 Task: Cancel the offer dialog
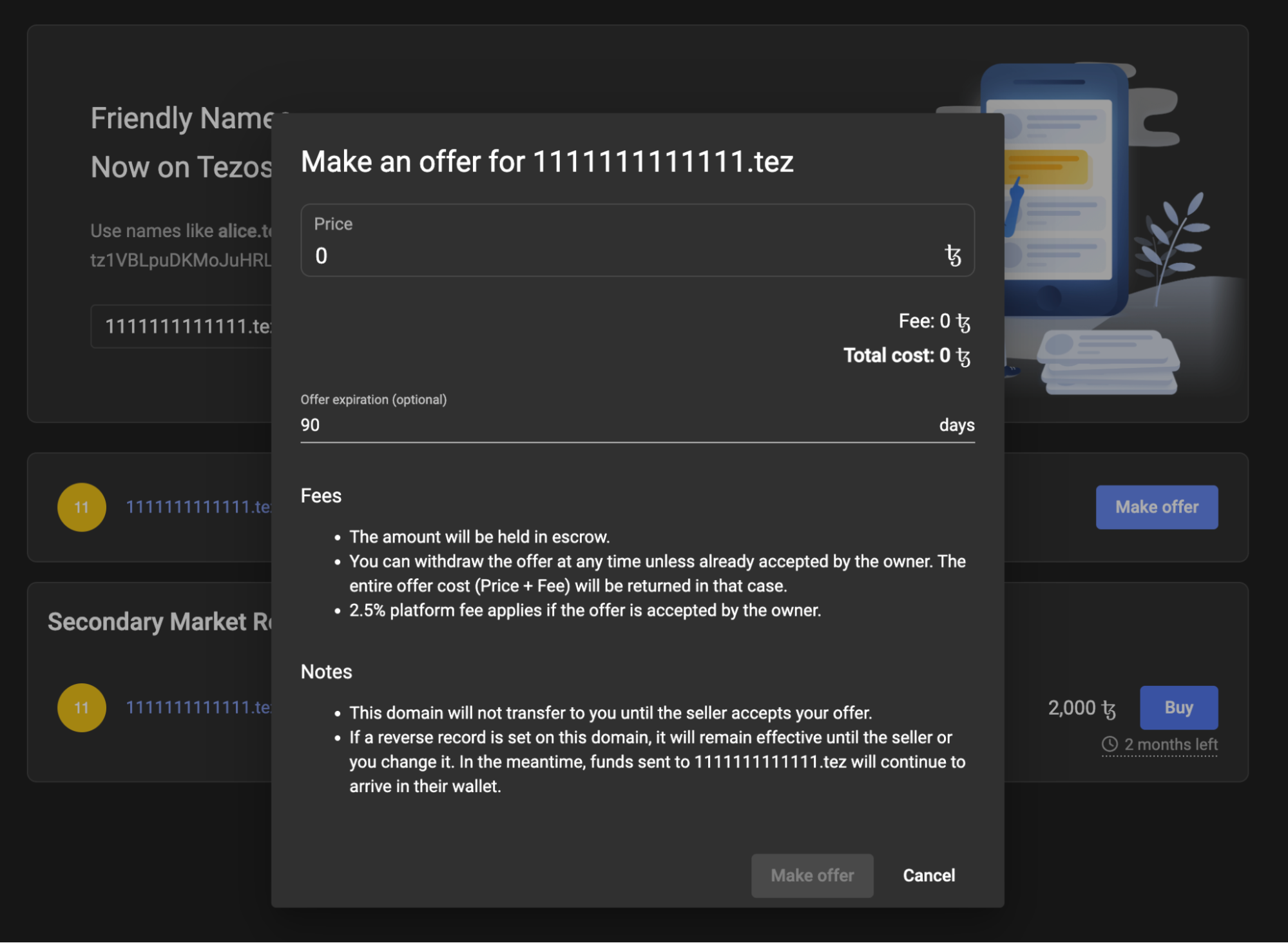click(x=928, y=875)
